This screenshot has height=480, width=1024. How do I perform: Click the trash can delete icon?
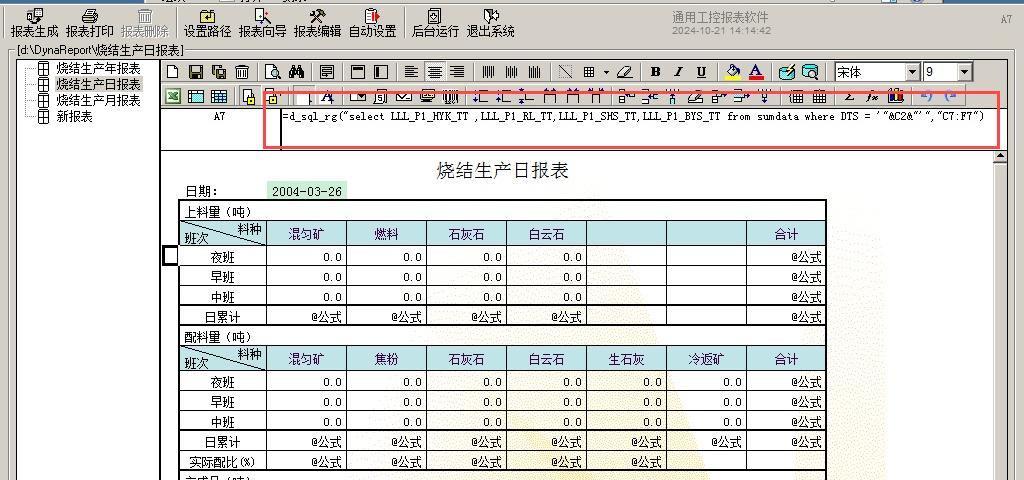click(x=241, y=72)
